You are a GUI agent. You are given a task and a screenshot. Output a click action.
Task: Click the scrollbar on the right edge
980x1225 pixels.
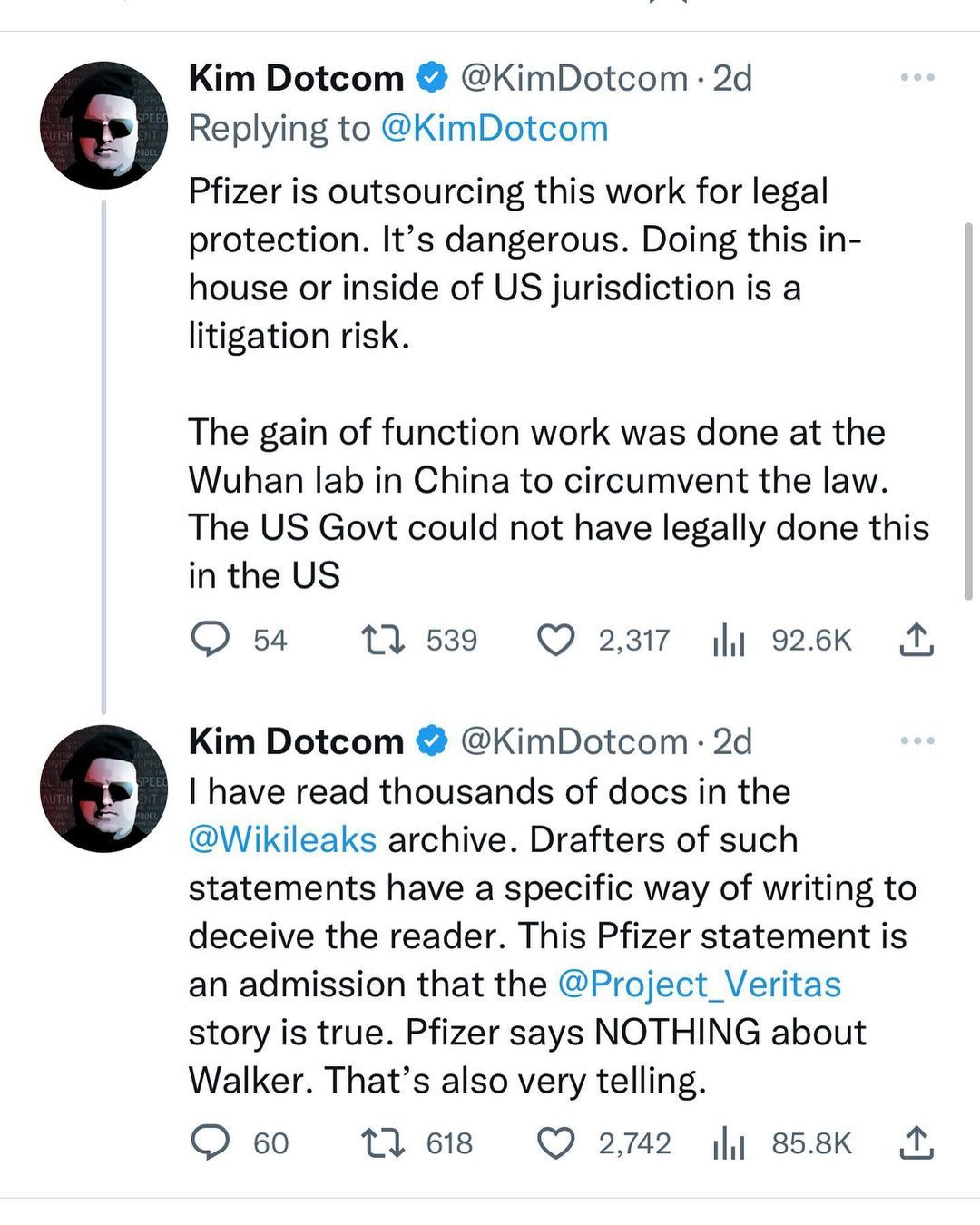(x=968, y=408)
